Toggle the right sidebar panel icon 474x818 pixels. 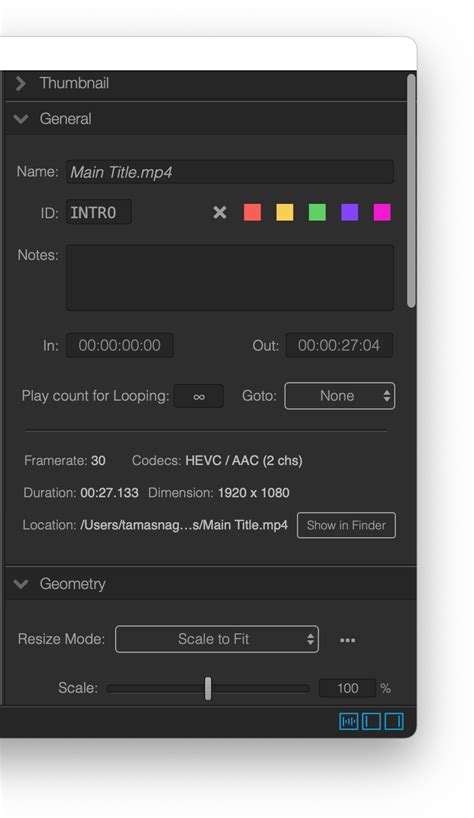[394, 721]
